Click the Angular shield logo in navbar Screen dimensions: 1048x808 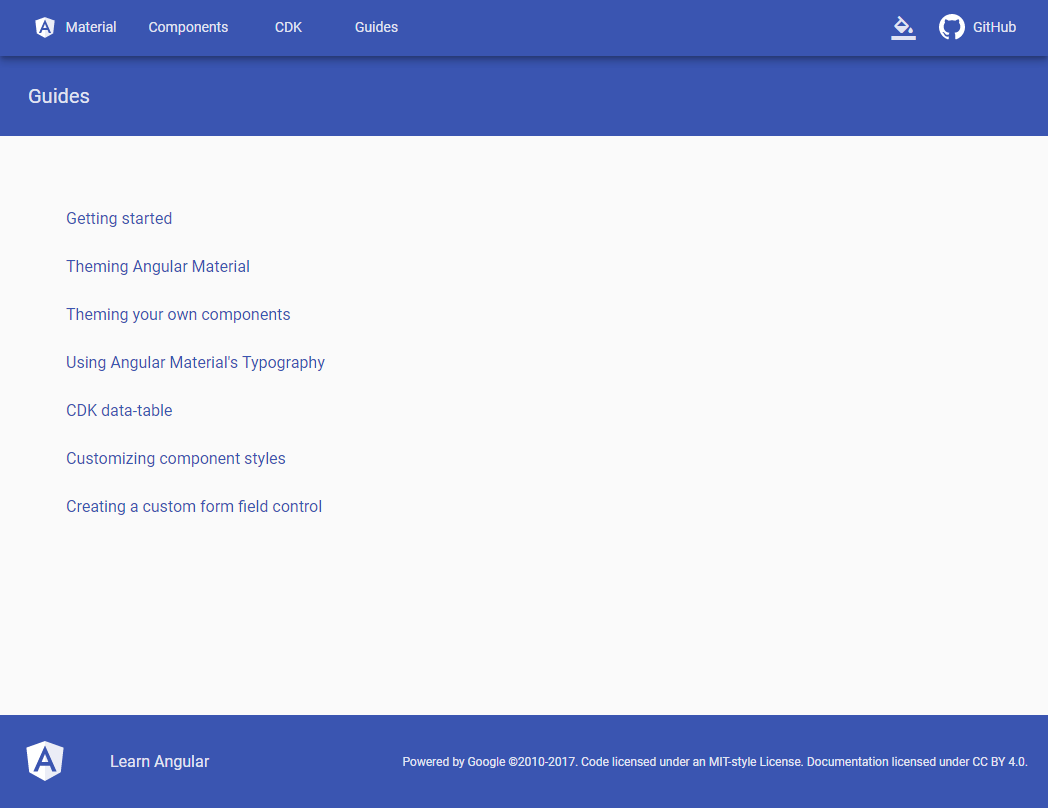pyautogui.click(x=45, y=27)
